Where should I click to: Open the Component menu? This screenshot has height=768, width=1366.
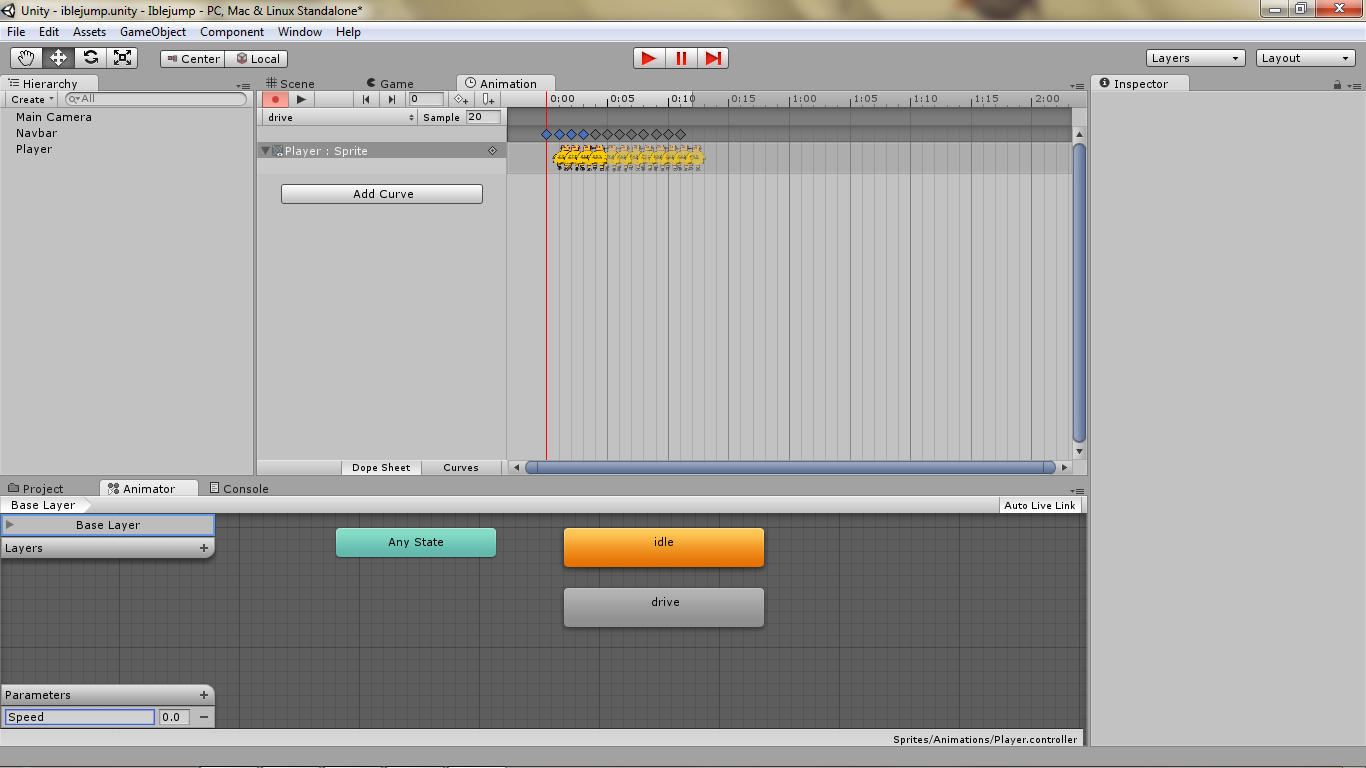(232, 32)
